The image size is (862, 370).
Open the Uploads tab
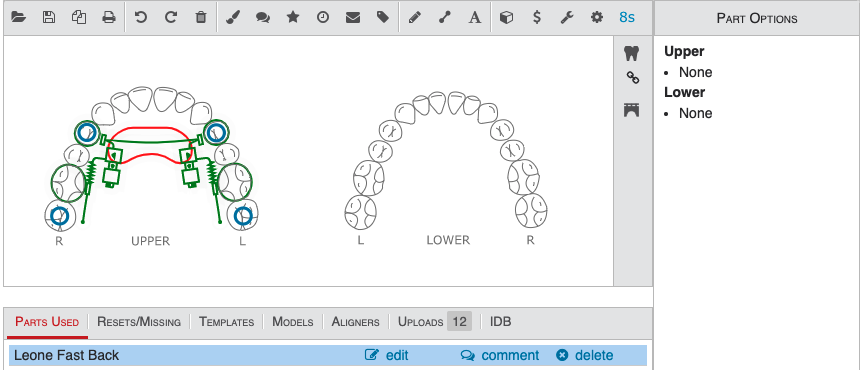pyautogui.click(x=434, y=322)
